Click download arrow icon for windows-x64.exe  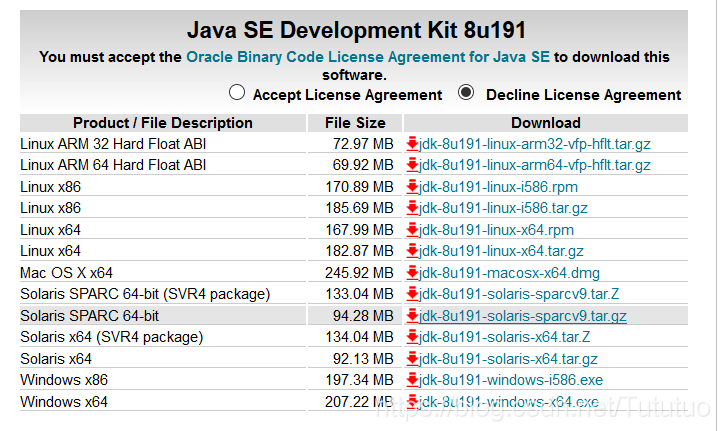(412, 402)
